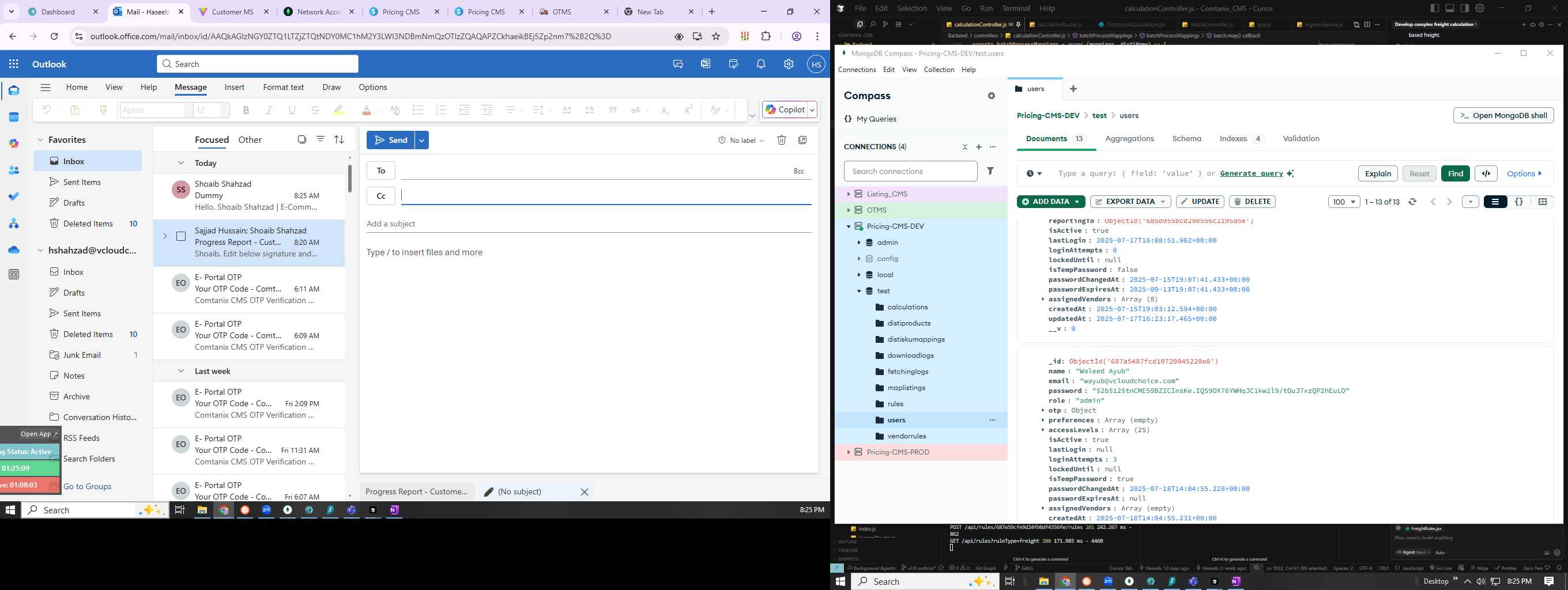The height and width of the screenshot is (590, 1568).
Task: Sort messages with the sort arrows icon
Action: [x=339, y=139]
